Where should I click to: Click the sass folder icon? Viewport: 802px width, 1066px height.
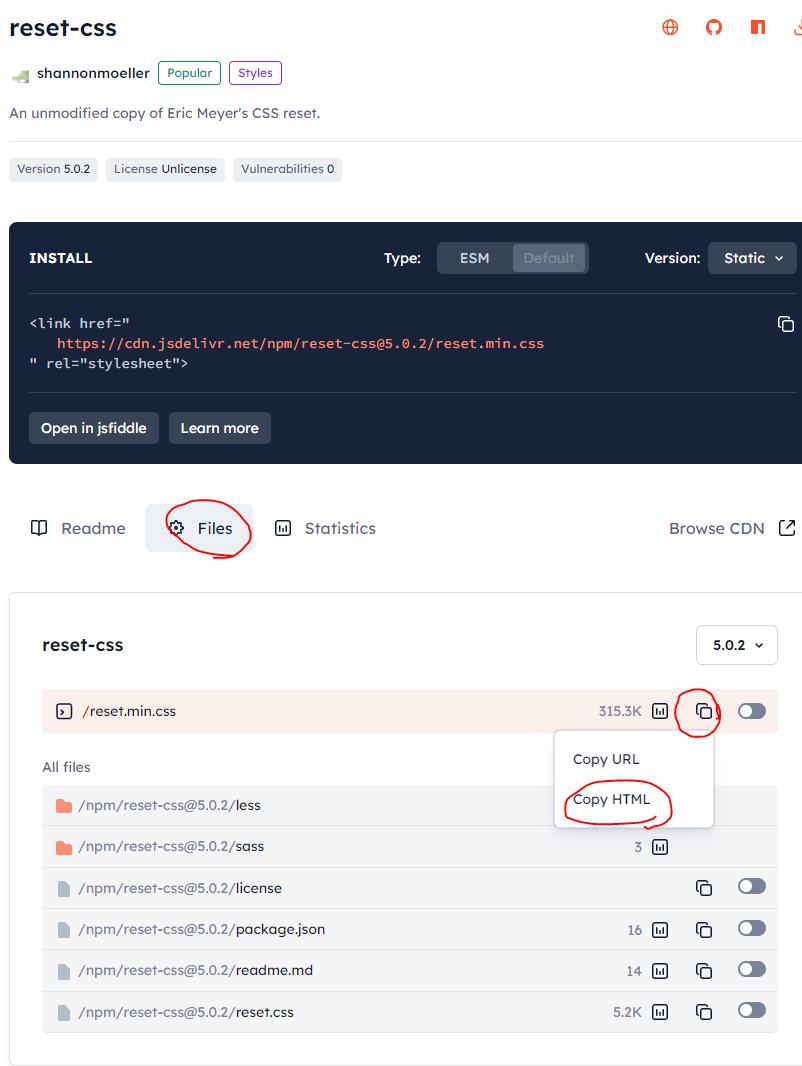click(x=64, y=847)
